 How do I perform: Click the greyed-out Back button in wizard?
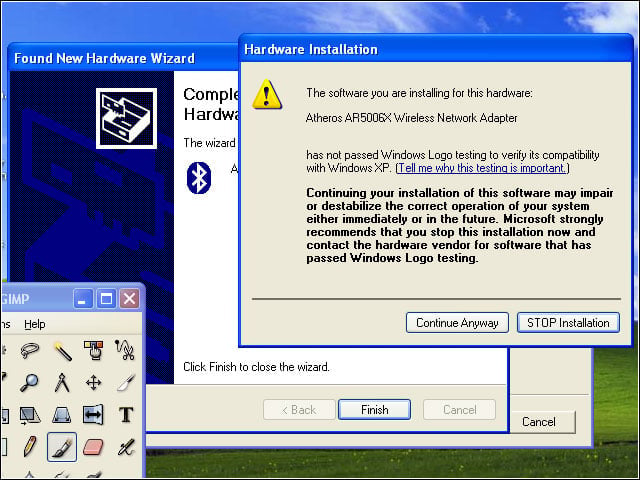coord(299,410)
